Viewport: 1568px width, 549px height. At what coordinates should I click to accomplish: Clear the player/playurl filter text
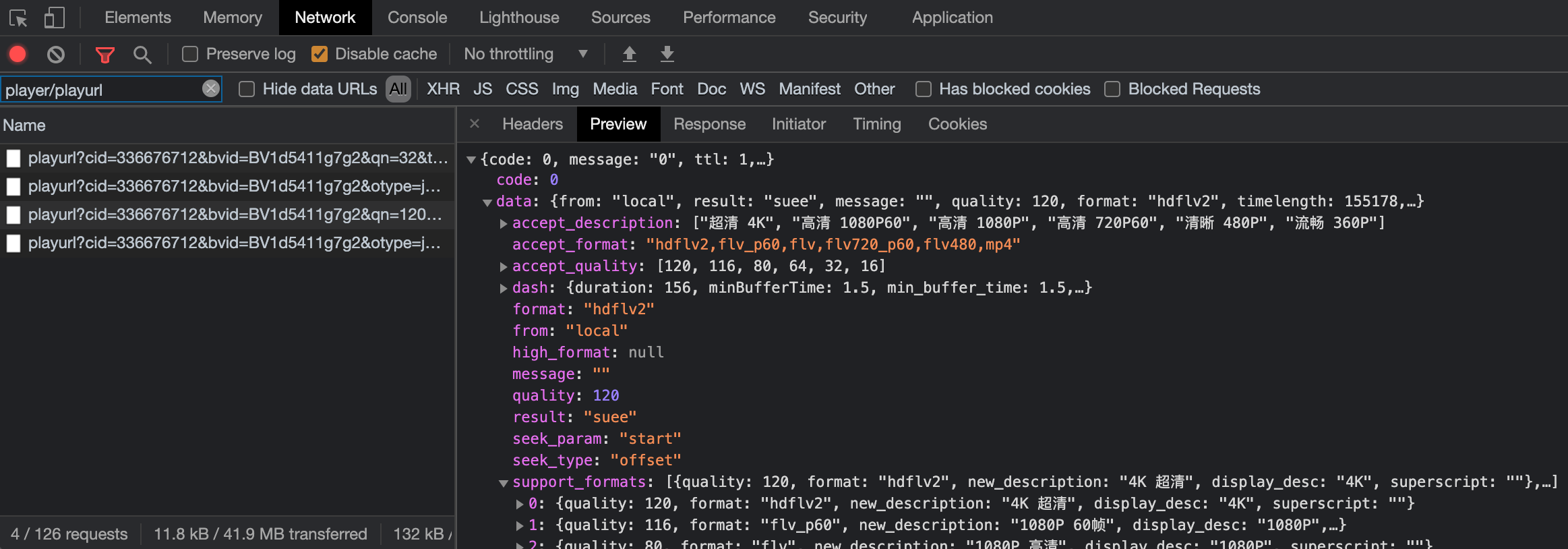pos(211,88)
